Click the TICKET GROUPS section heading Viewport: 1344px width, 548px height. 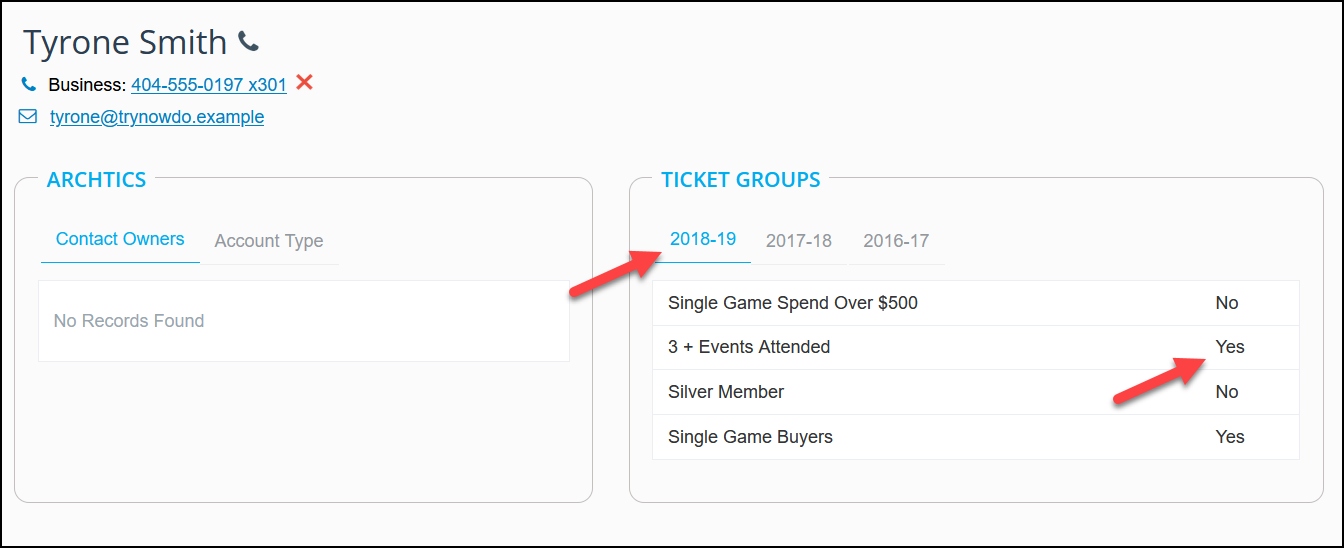[x=740, y=180]
